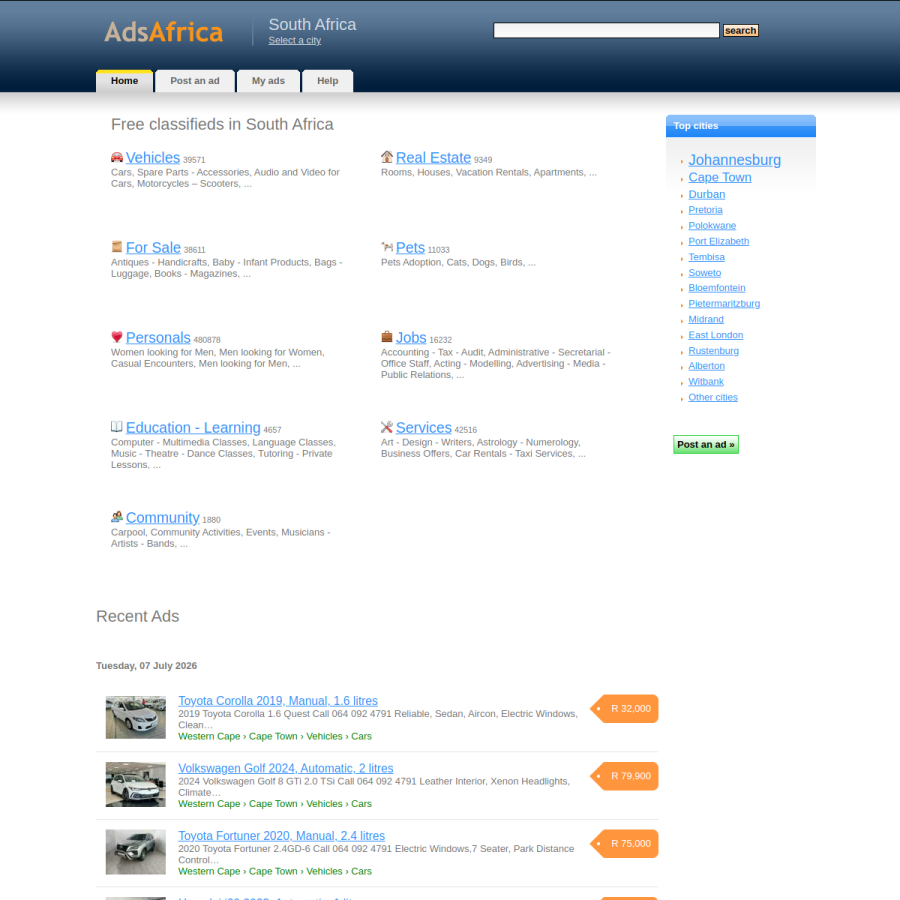Open the Pets category link
This screenshot has height=900, width=900.
tap(410, 248)
